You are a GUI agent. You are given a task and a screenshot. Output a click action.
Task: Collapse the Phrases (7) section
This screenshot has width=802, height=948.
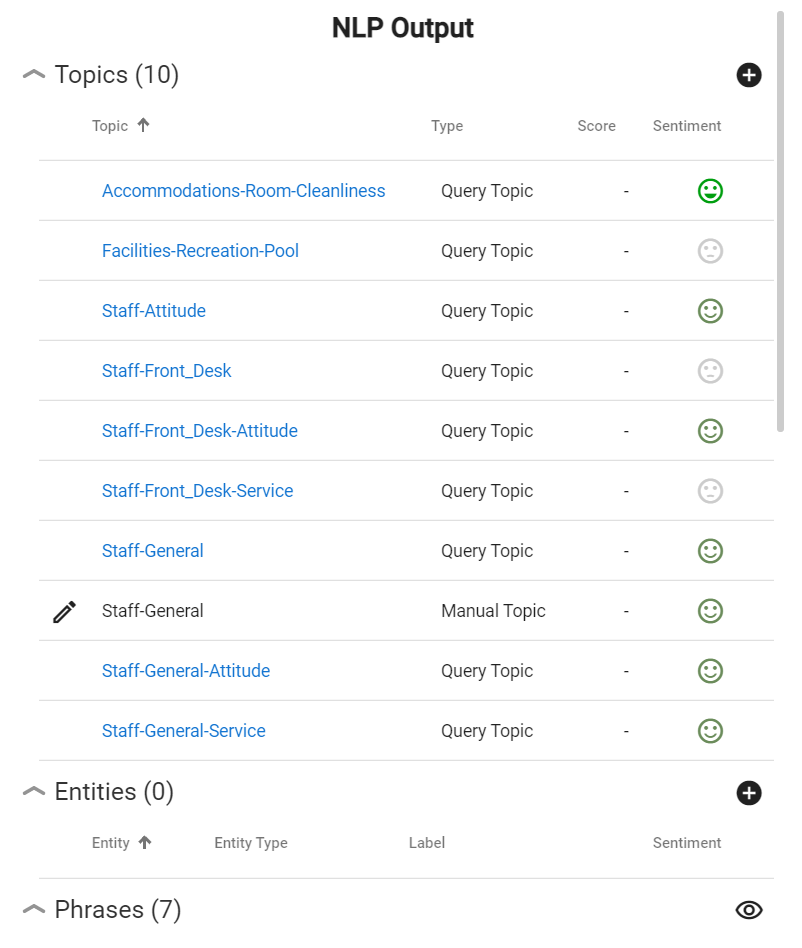[34, 909]
